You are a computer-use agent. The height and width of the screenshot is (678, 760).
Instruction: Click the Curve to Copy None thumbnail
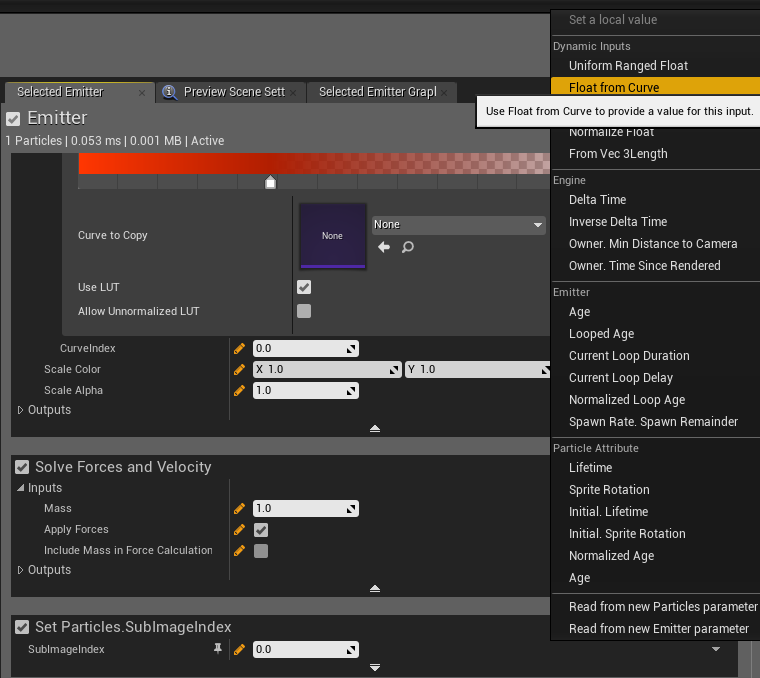pos(332,236)
